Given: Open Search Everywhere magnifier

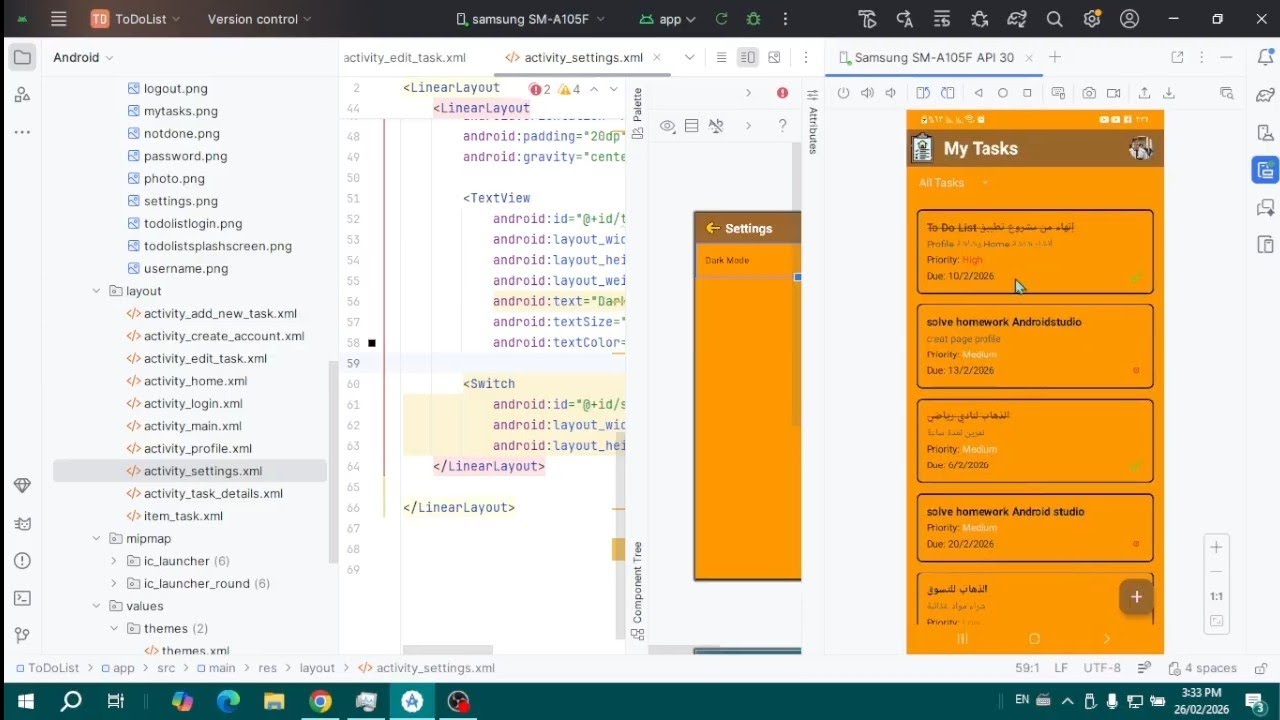Looking at the screenshot, I should coord(1054,19).
